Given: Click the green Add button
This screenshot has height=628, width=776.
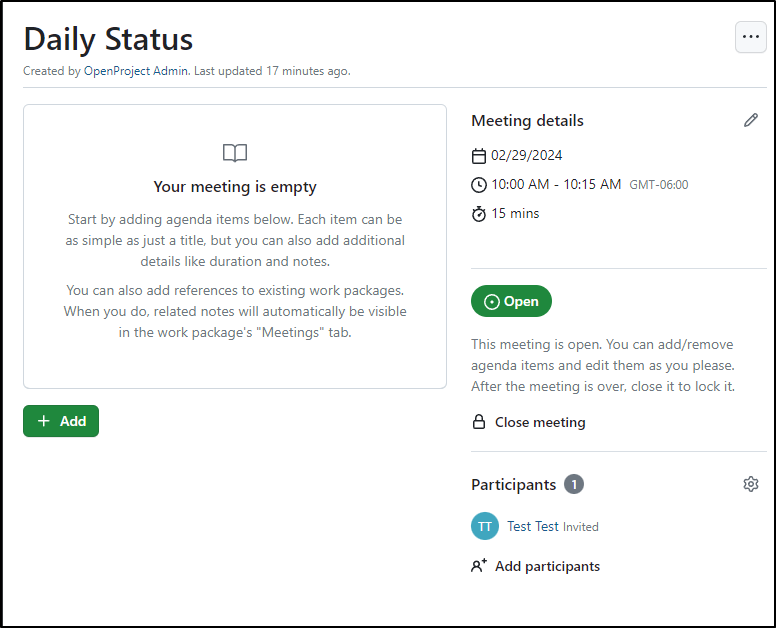Looking at the screenshot, I should pos(61,421).
